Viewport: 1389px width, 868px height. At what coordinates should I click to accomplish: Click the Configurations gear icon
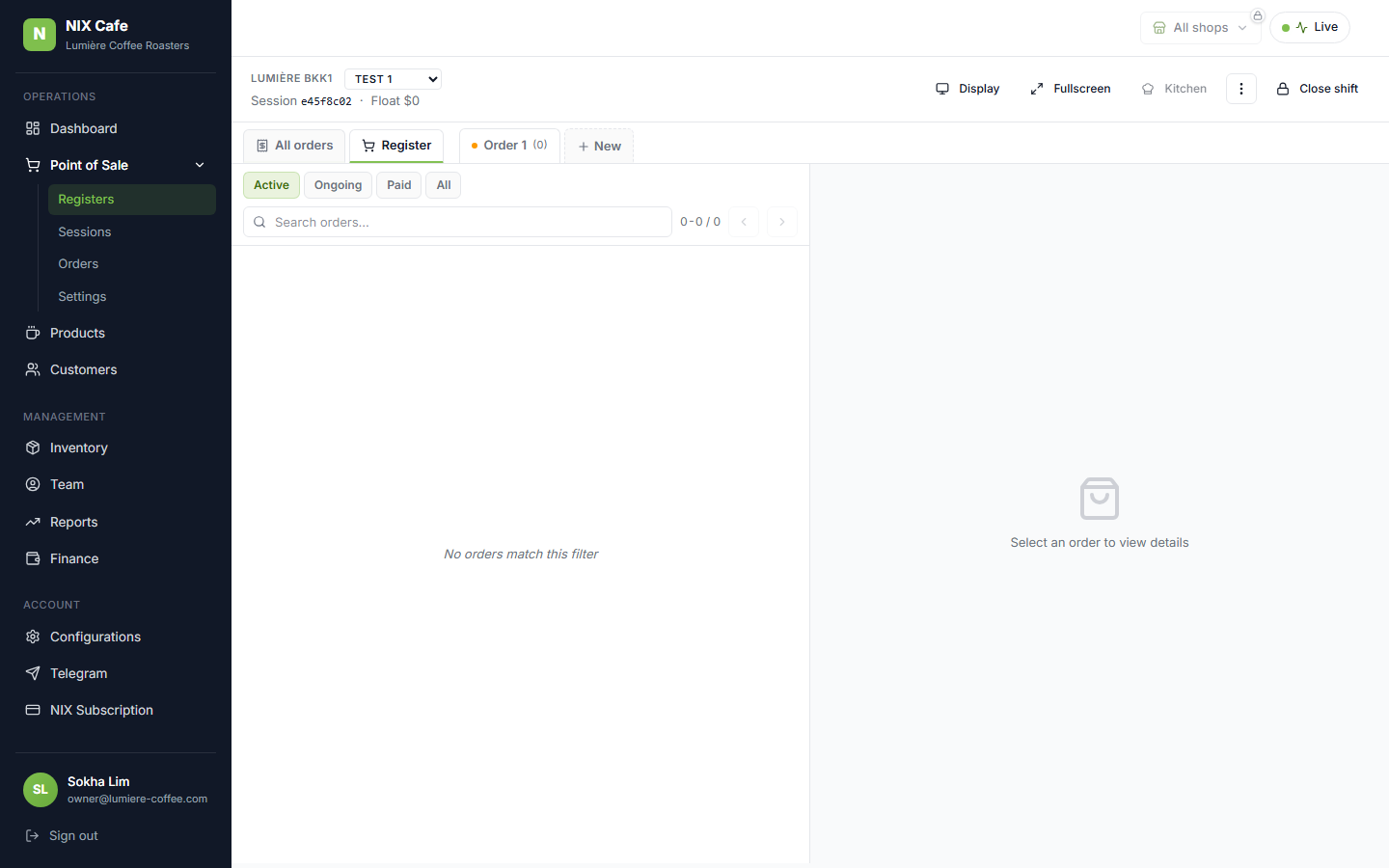pos(33,637)
